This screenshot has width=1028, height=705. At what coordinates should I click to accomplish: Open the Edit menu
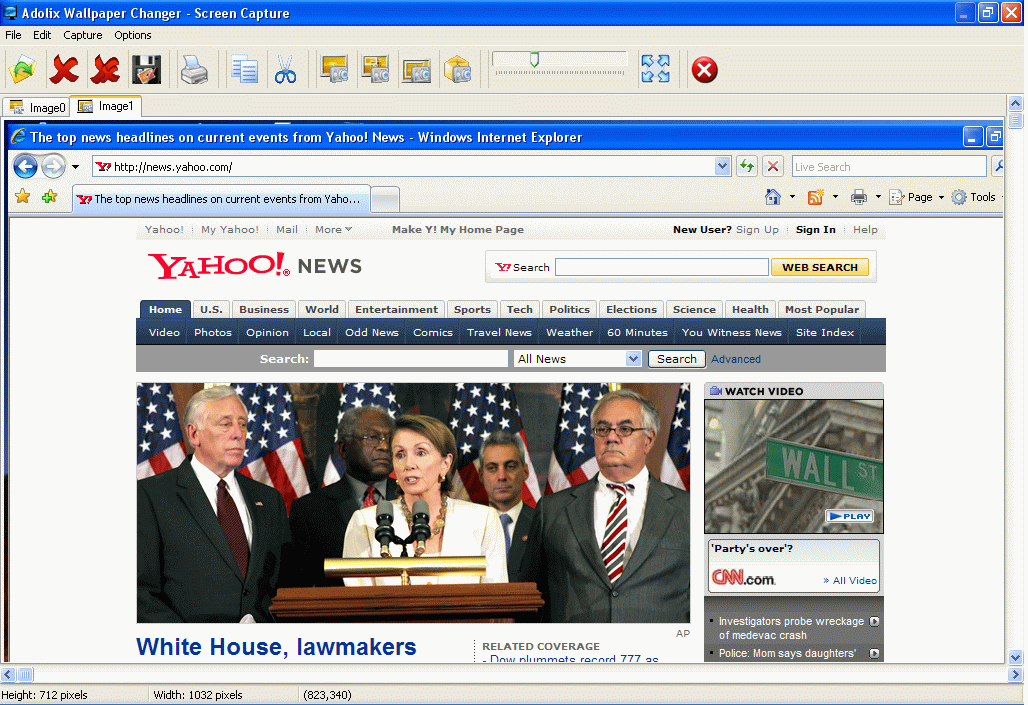click(x=42, y=35)
